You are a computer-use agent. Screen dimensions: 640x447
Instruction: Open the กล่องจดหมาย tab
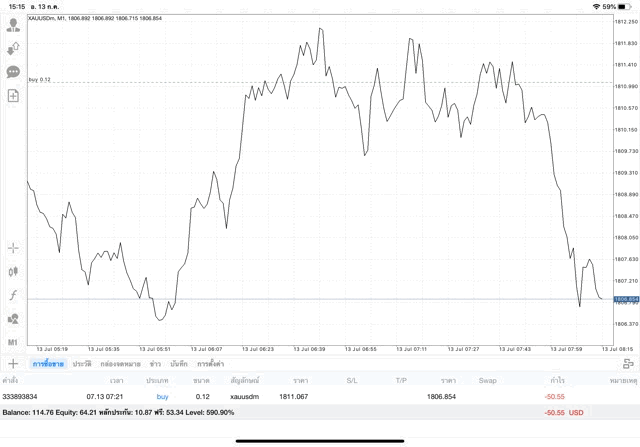click(120, 364)
